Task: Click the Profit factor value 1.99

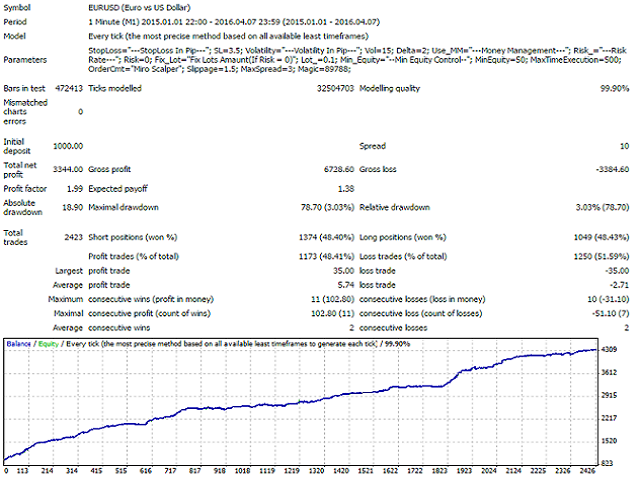Action: click(75, 189)
